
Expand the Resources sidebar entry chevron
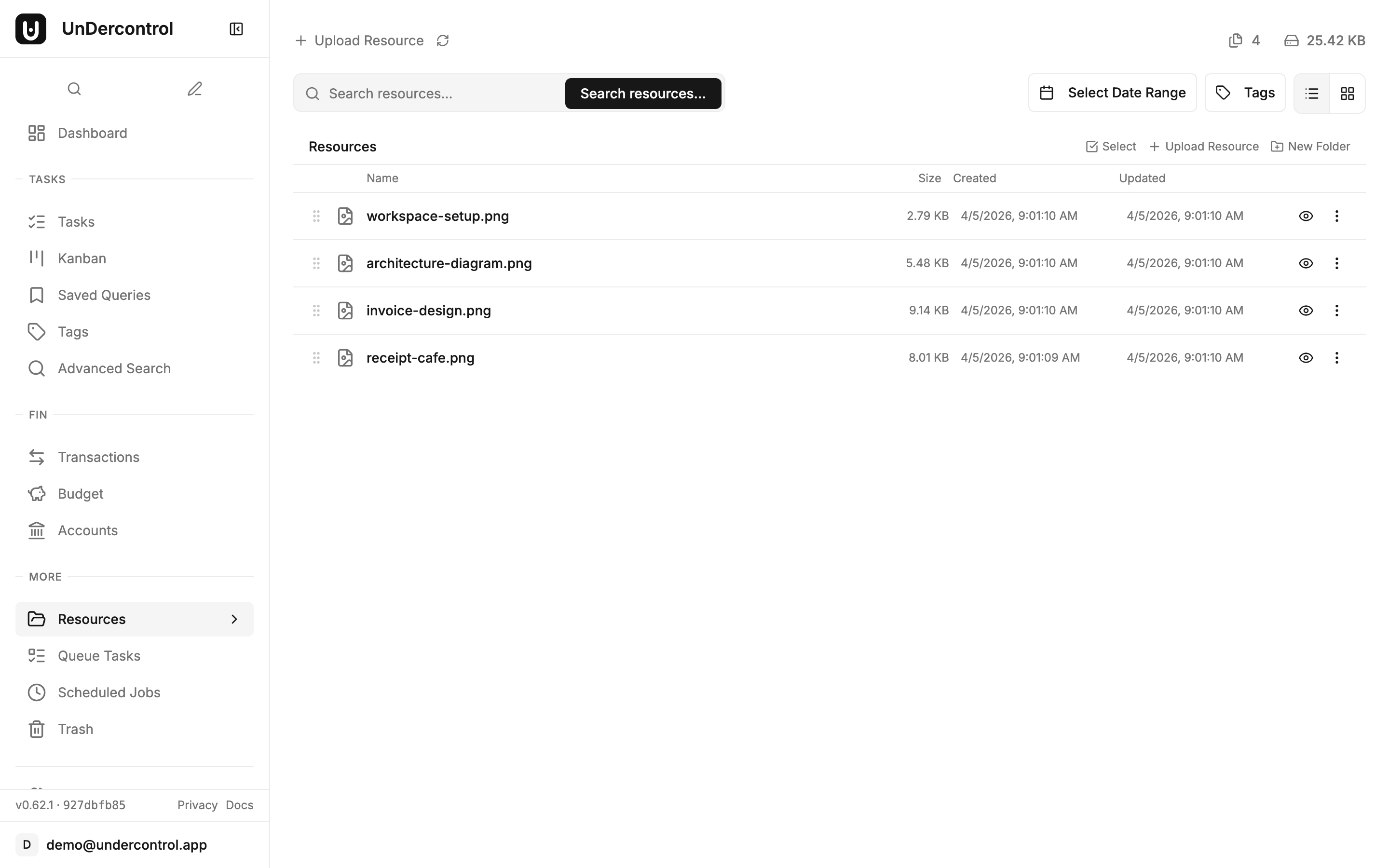coord(234,619)
